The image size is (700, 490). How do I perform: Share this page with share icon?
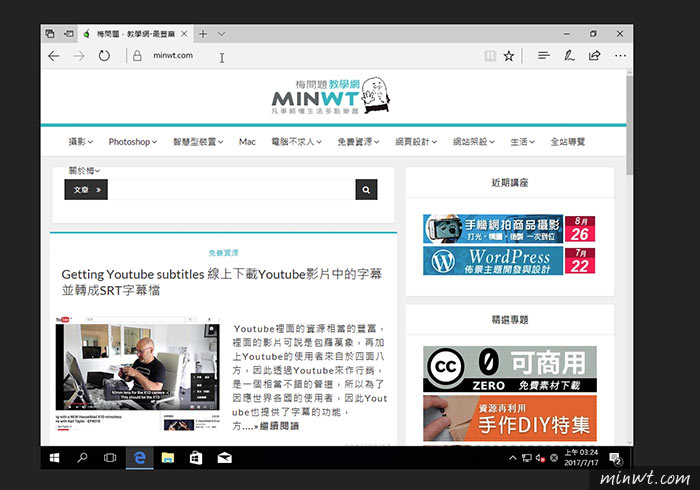594,55
